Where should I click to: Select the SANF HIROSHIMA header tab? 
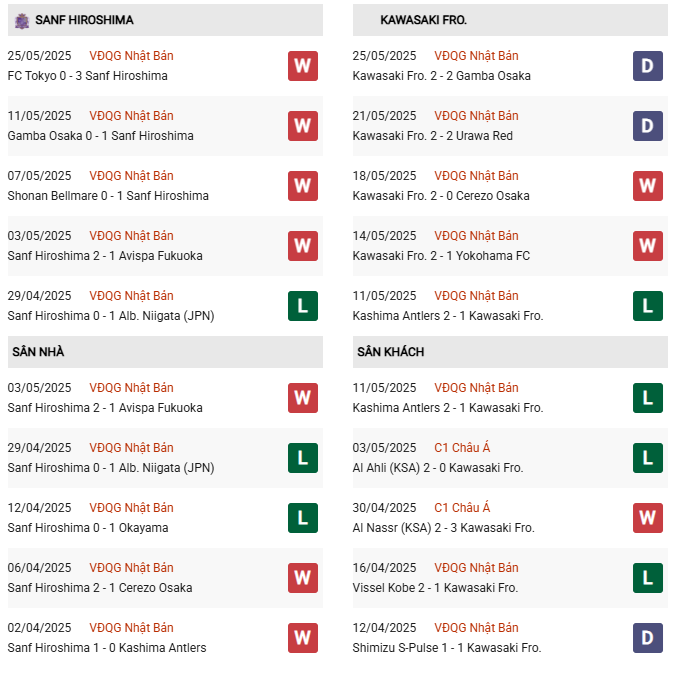click(x=84, y=20)
